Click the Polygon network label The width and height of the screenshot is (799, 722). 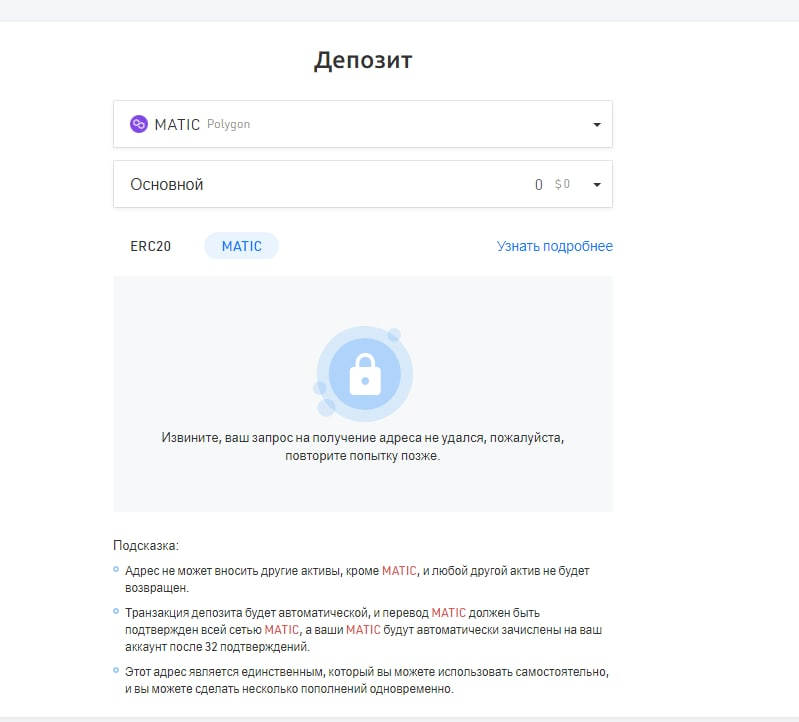[228, 125]
